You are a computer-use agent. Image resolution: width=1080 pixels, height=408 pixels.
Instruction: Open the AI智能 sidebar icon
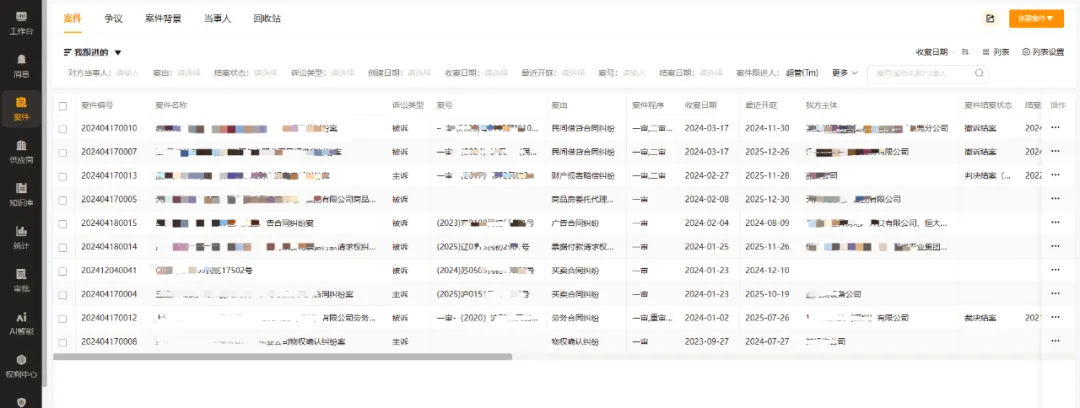point(21,317)
